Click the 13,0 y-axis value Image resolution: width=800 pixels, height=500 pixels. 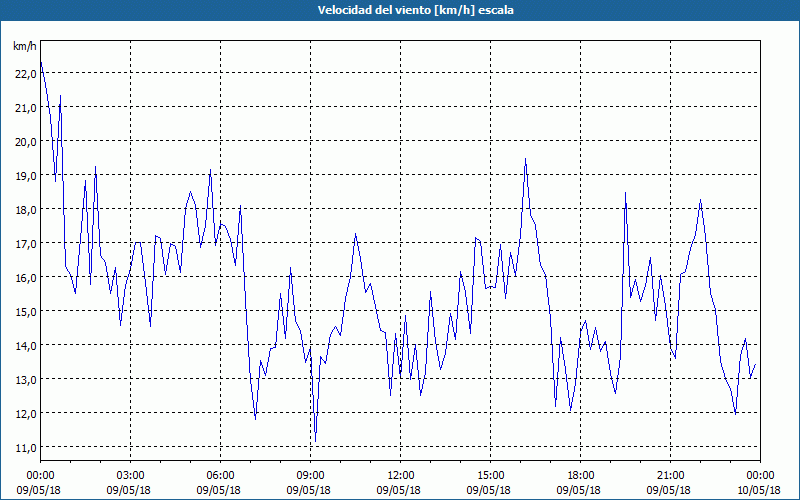(x=26, y=380)
